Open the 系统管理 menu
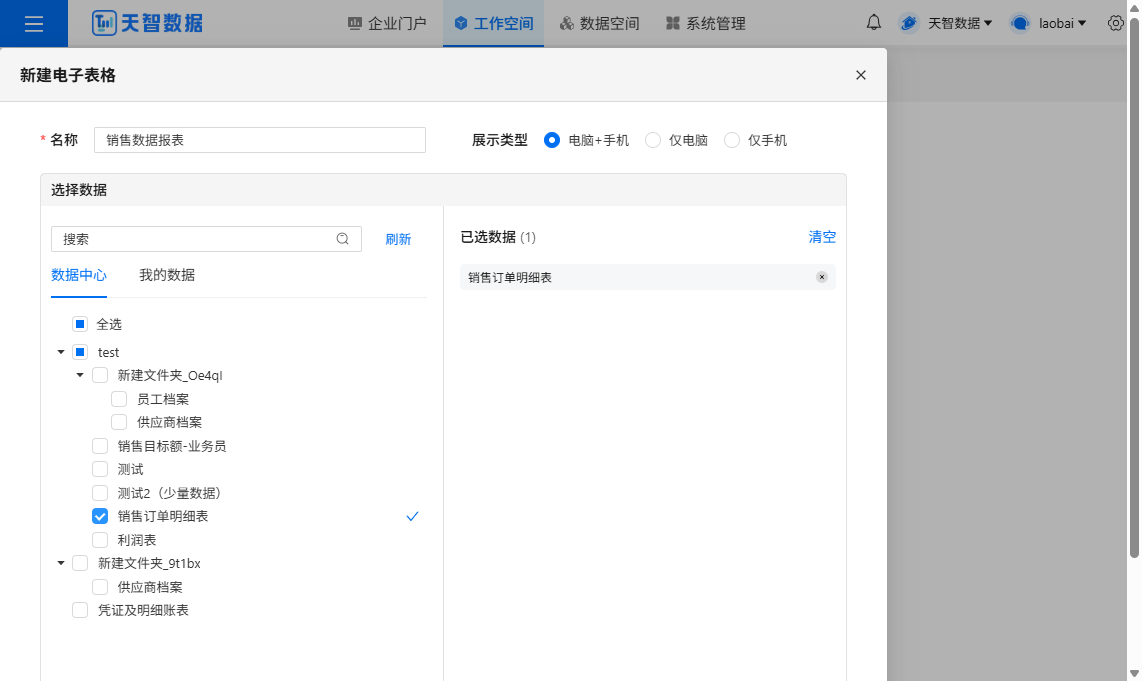1142x681 pixels. [706, 23]
